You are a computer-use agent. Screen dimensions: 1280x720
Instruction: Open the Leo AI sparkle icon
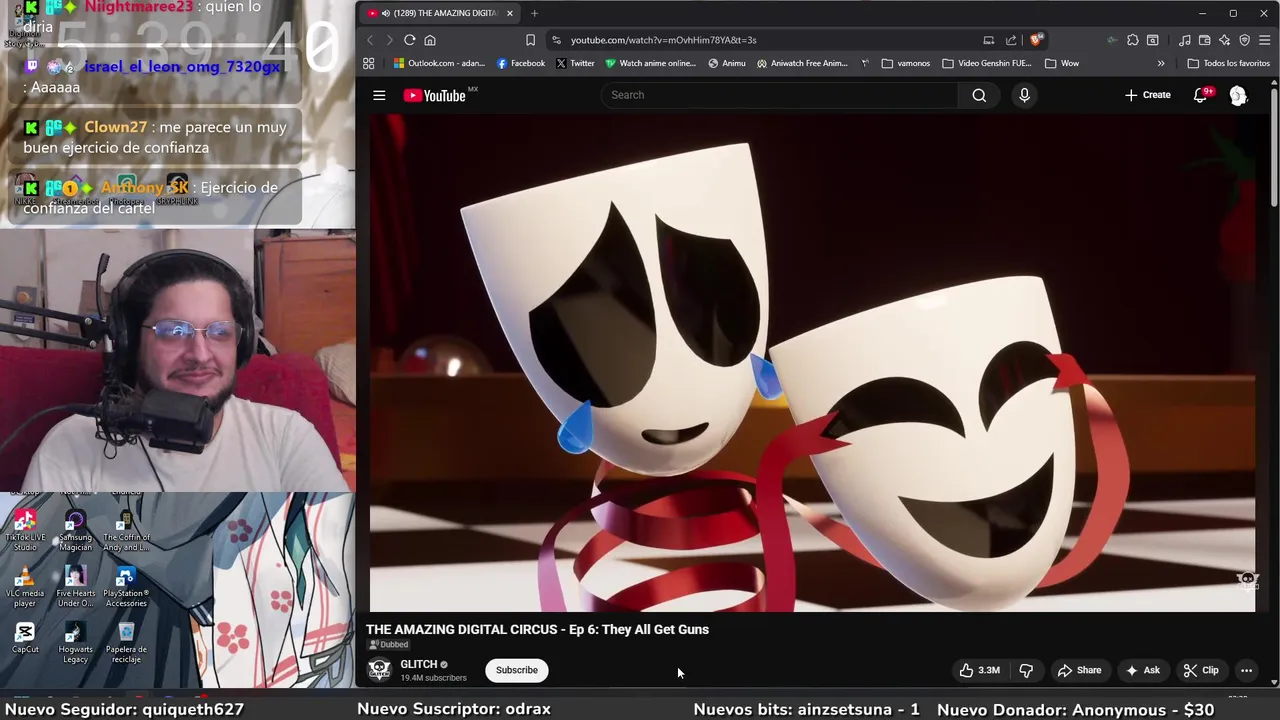[x=1224, y=40]
